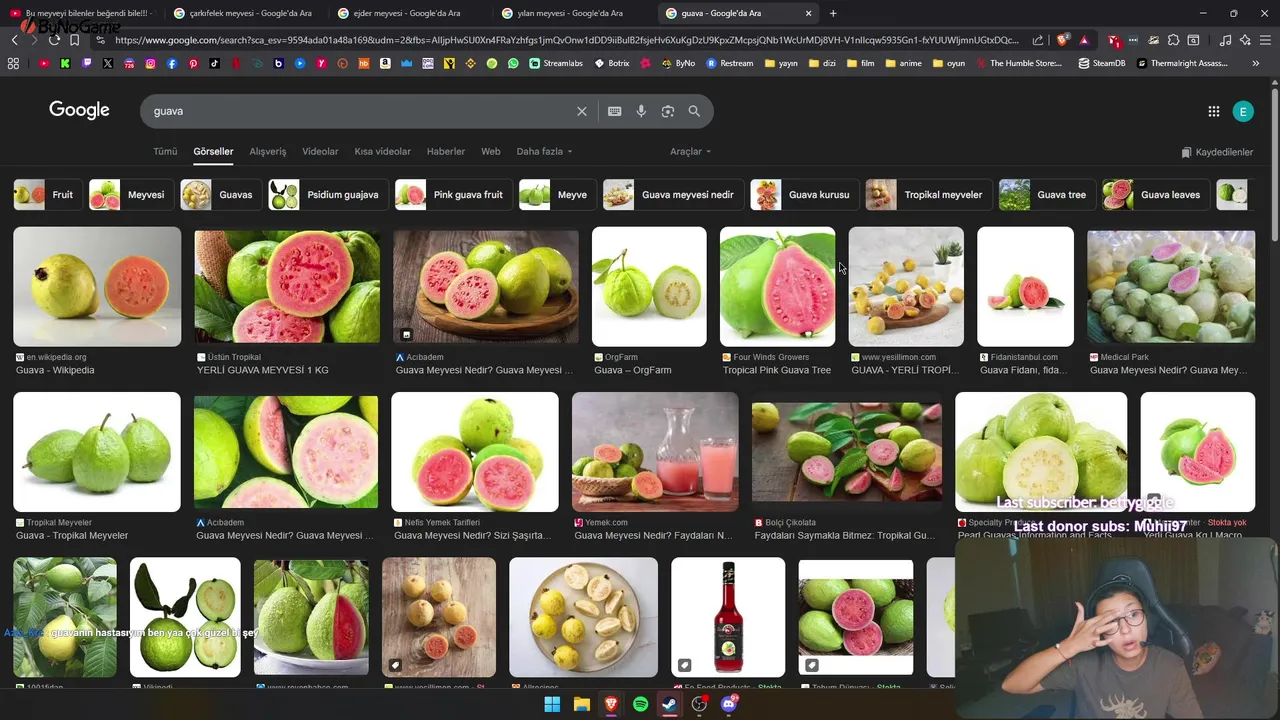Screen dimensions: 1280x720
Task: Clear the guava search query with the X
Action: pyautogui.click(x=581, y=111)
